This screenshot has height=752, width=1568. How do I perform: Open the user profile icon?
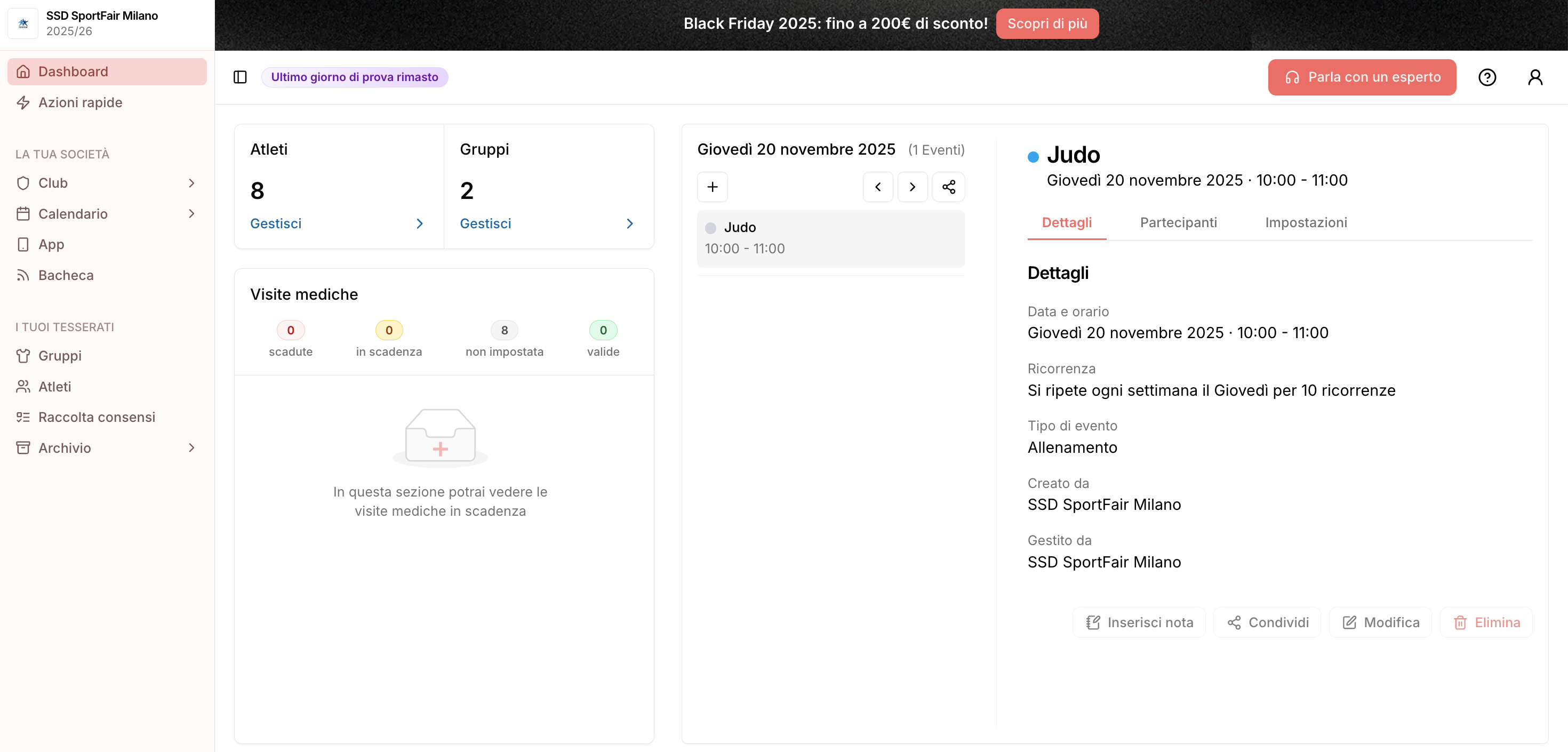click(1534, 77)
